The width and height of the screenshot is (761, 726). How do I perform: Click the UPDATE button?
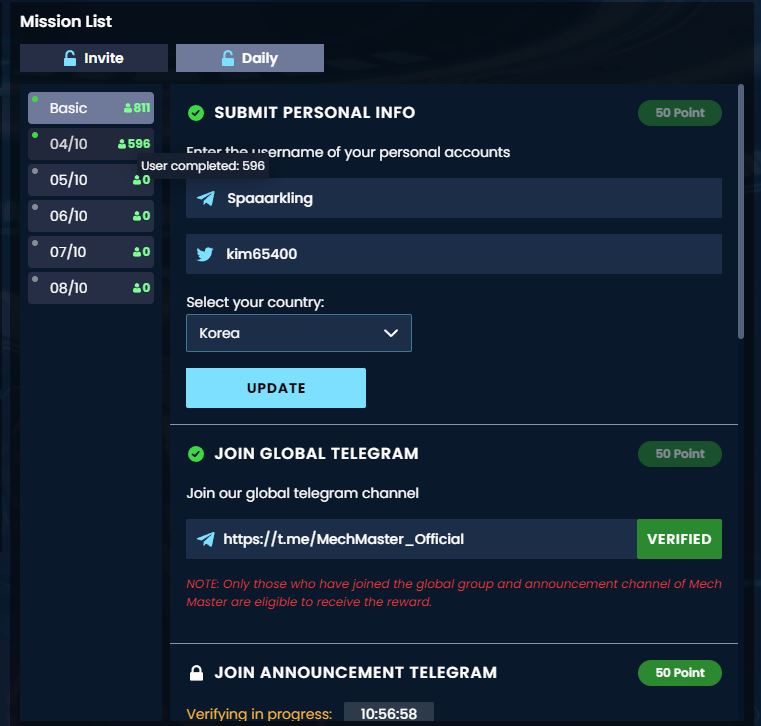point(276,388)
